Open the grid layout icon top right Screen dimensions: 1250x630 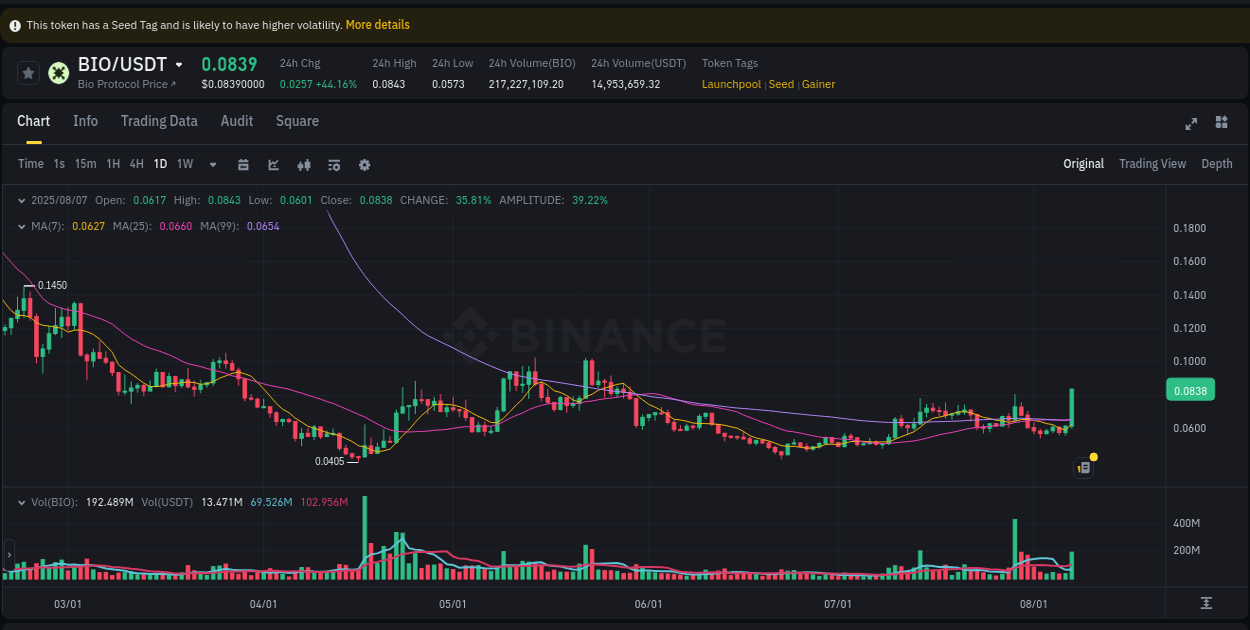[1221, 122]
